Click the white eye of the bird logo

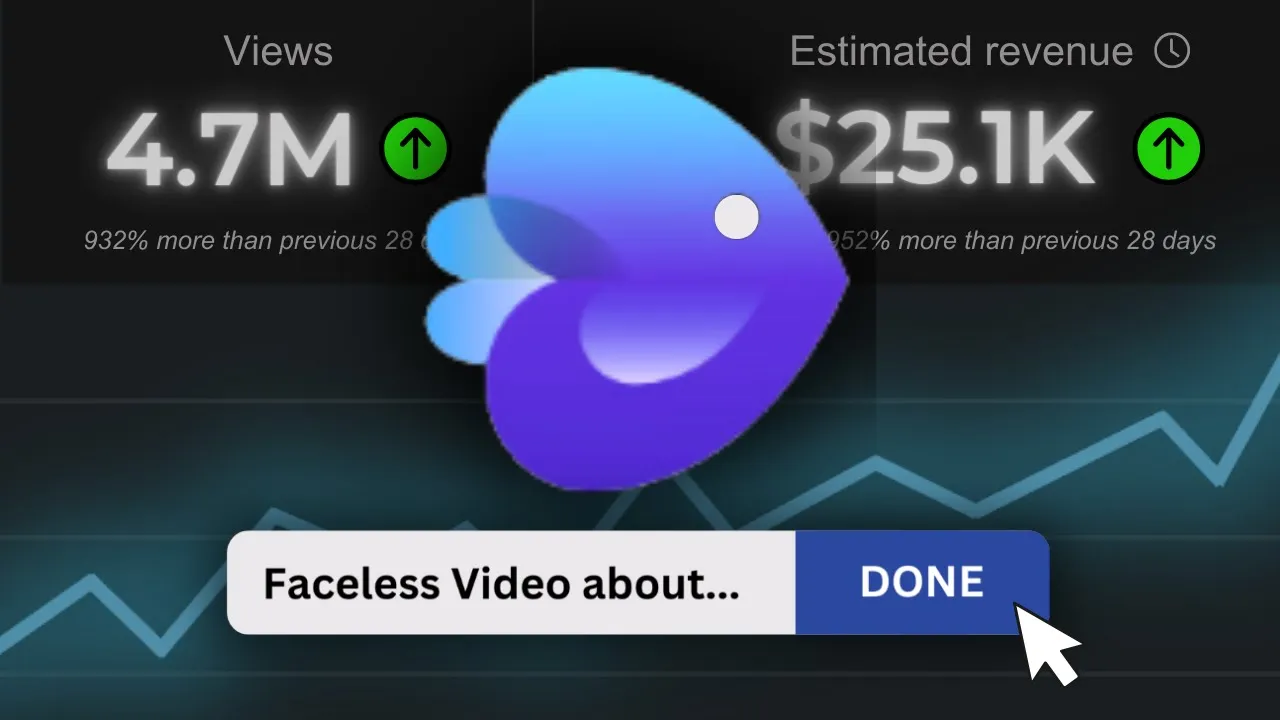[x=737, y=217]
